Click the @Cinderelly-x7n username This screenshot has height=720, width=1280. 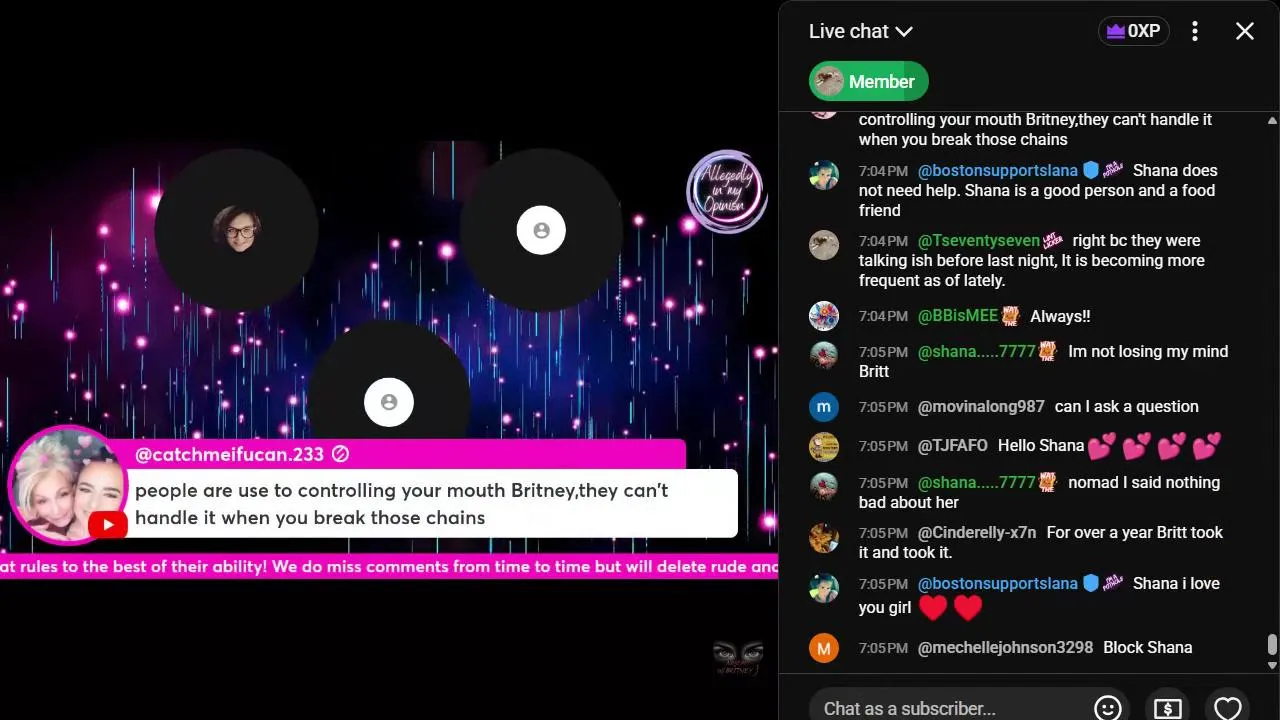pyautogui.click(x=977, y=533)
